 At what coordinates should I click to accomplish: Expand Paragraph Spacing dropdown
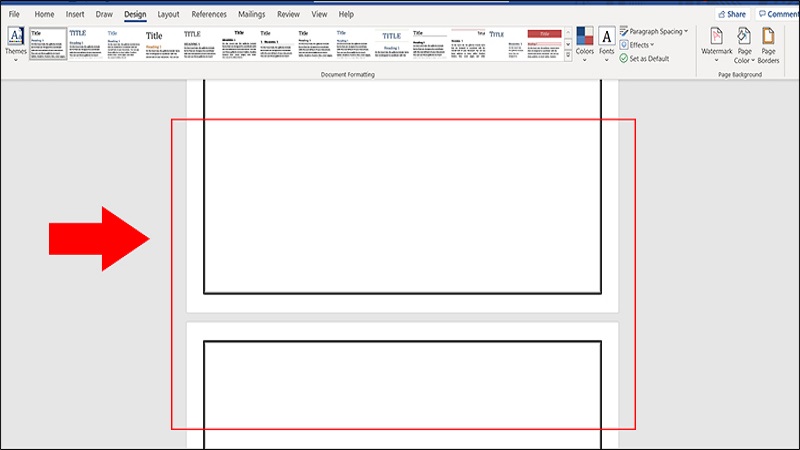657,31
